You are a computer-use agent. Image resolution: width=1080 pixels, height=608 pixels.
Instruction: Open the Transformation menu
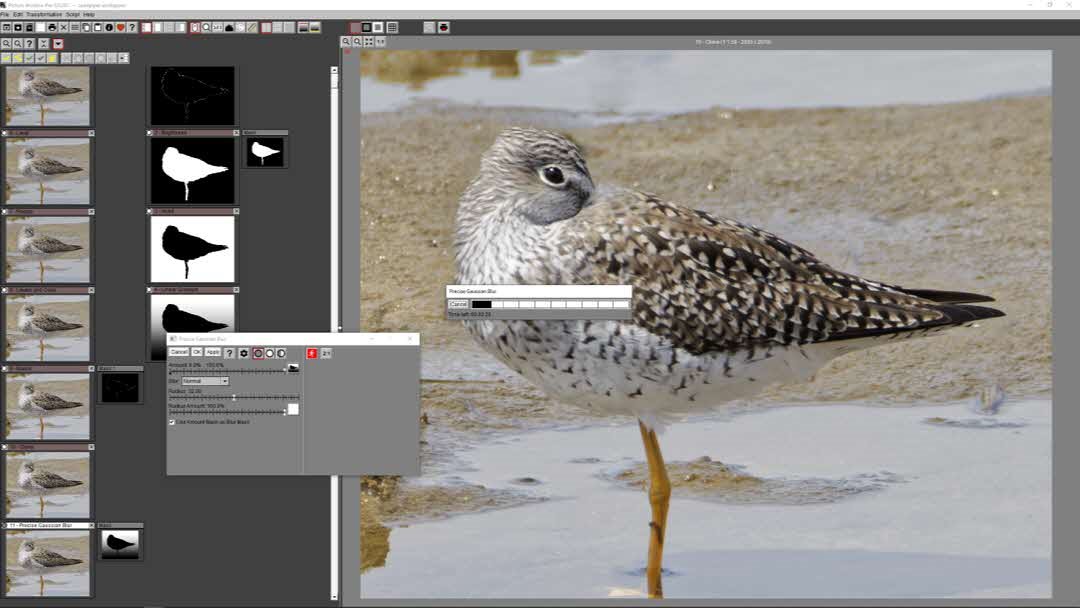44,15
